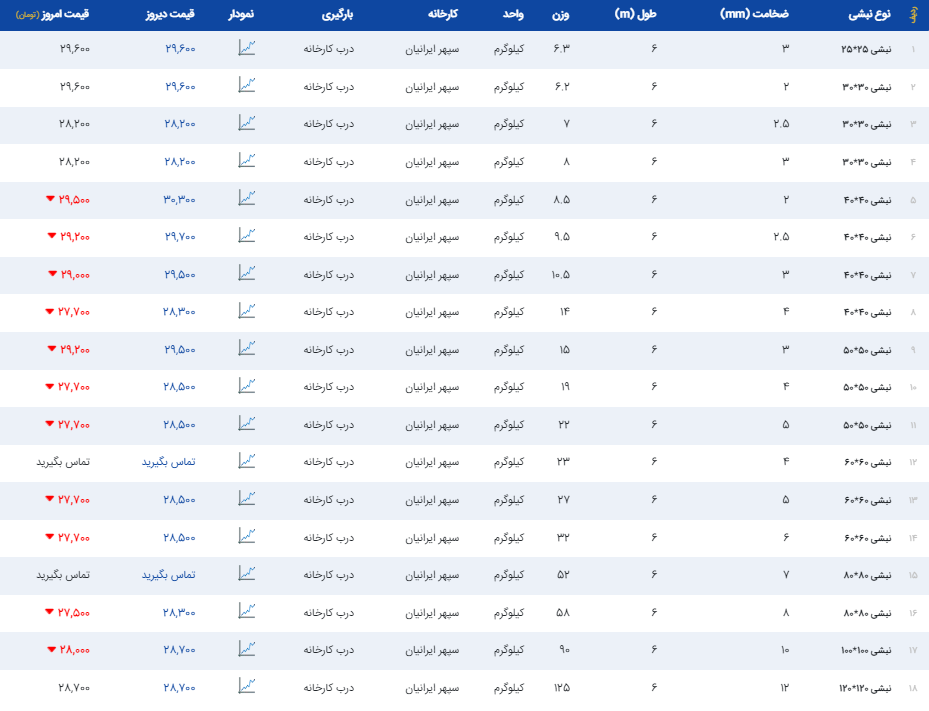Click chart icon in row 8 (نبشی 40*40, 4mm)
The height and width of the screenshot is (711, 929).
247,311
